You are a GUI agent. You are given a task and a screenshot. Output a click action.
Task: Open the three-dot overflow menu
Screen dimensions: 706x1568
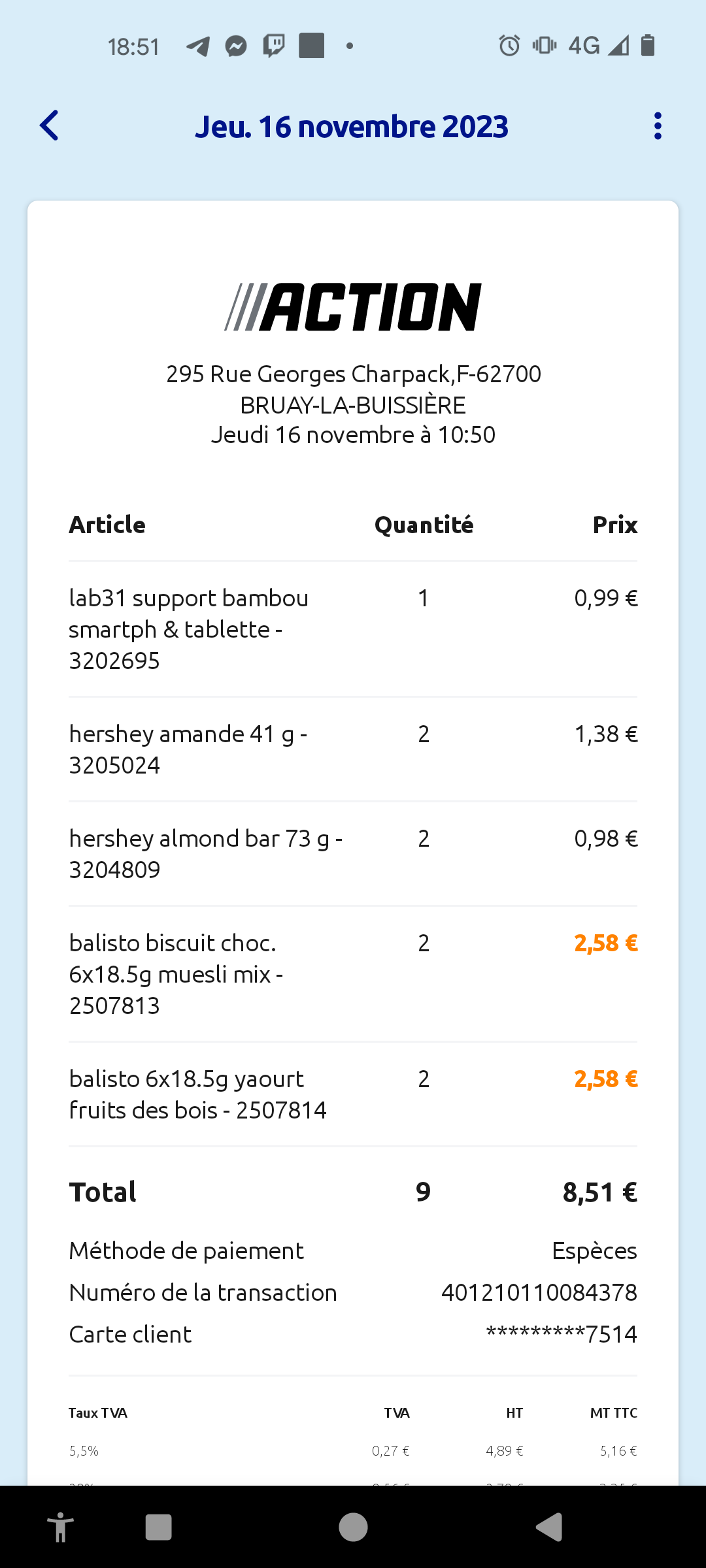tap(658, 126)
